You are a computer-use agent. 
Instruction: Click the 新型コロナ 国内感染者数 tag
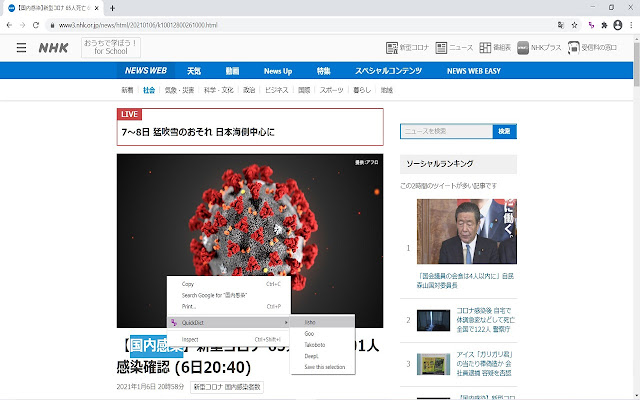[227, 387]
